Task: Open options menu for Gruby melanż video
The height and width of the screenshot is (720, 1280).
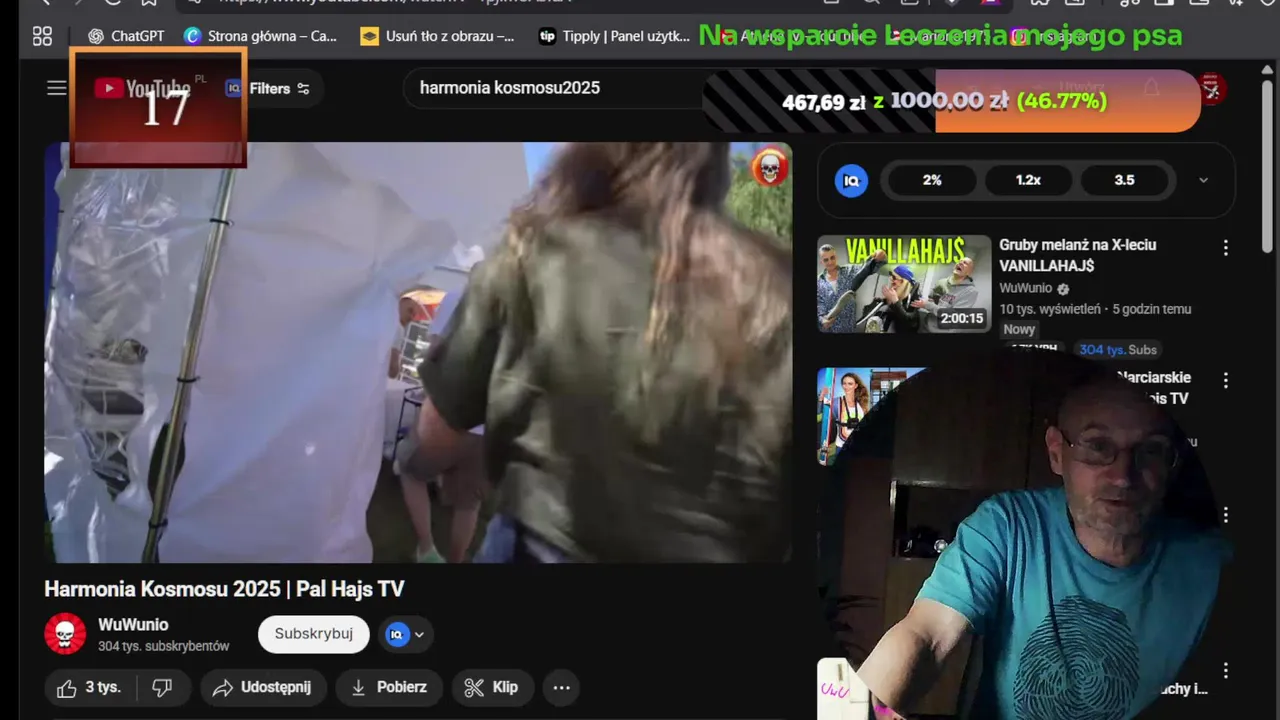Action: click(1225, 247)
